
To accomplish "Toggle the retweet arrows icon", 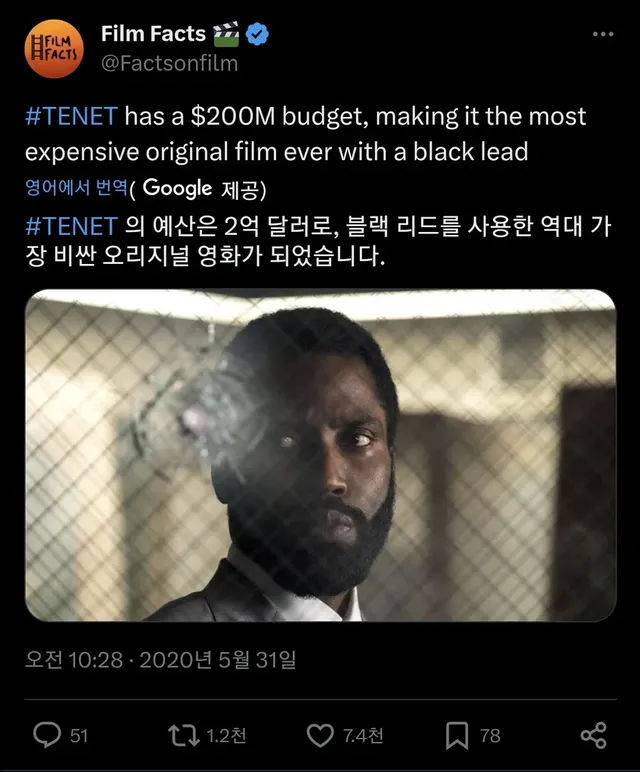I will (183, 736).
